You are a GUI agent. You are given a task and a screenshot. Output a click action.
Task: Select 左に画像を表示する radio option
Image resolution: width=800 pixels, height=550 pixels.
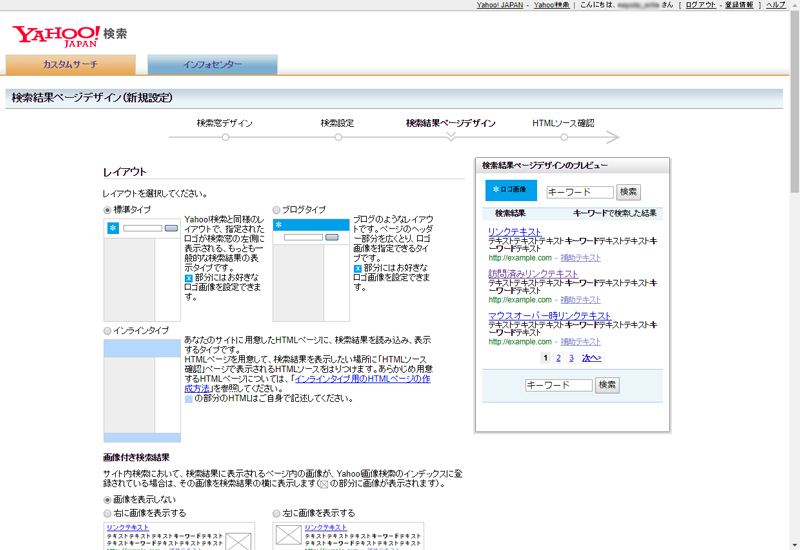[x=276, y=513]
